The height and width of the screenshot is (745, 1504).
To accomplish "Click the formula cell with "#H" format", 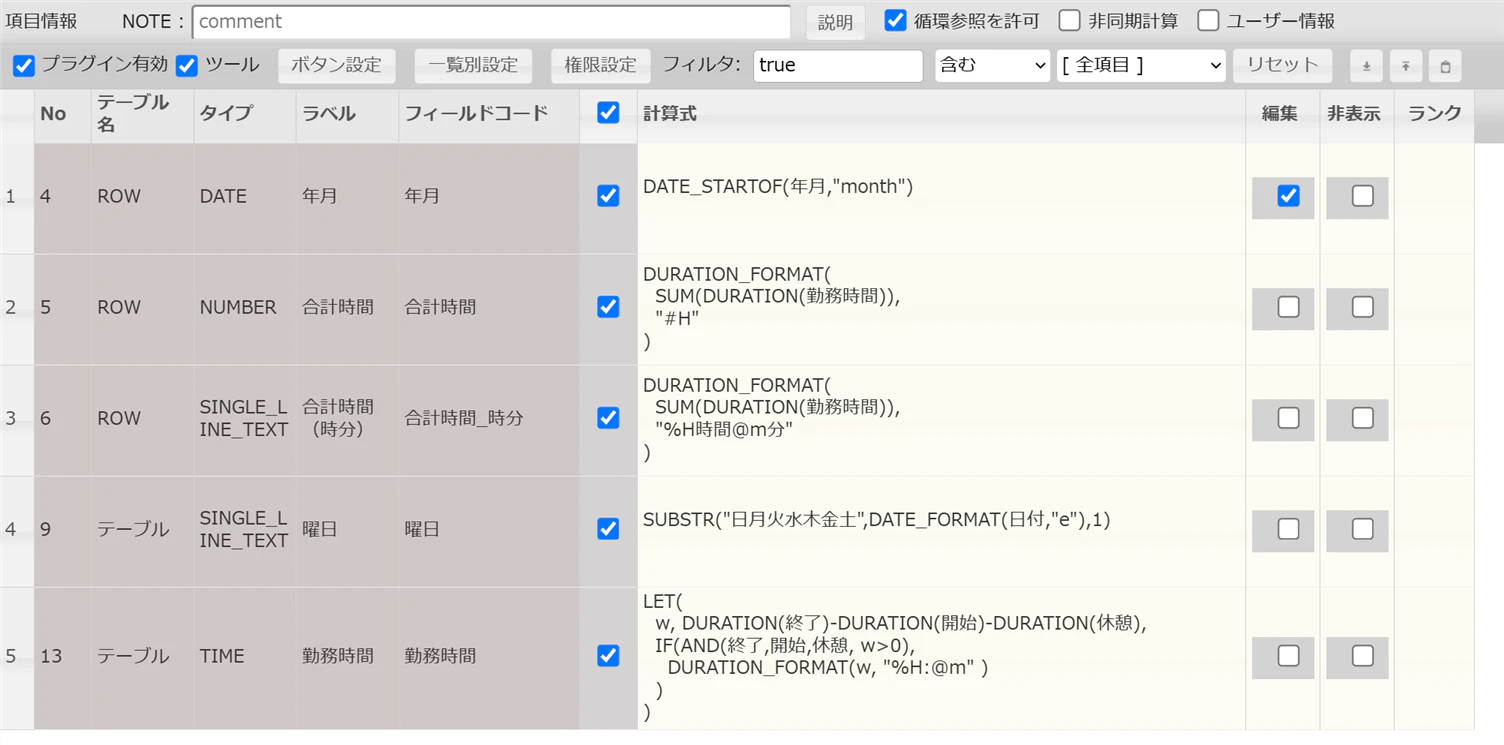I will (x=941, y=309).
